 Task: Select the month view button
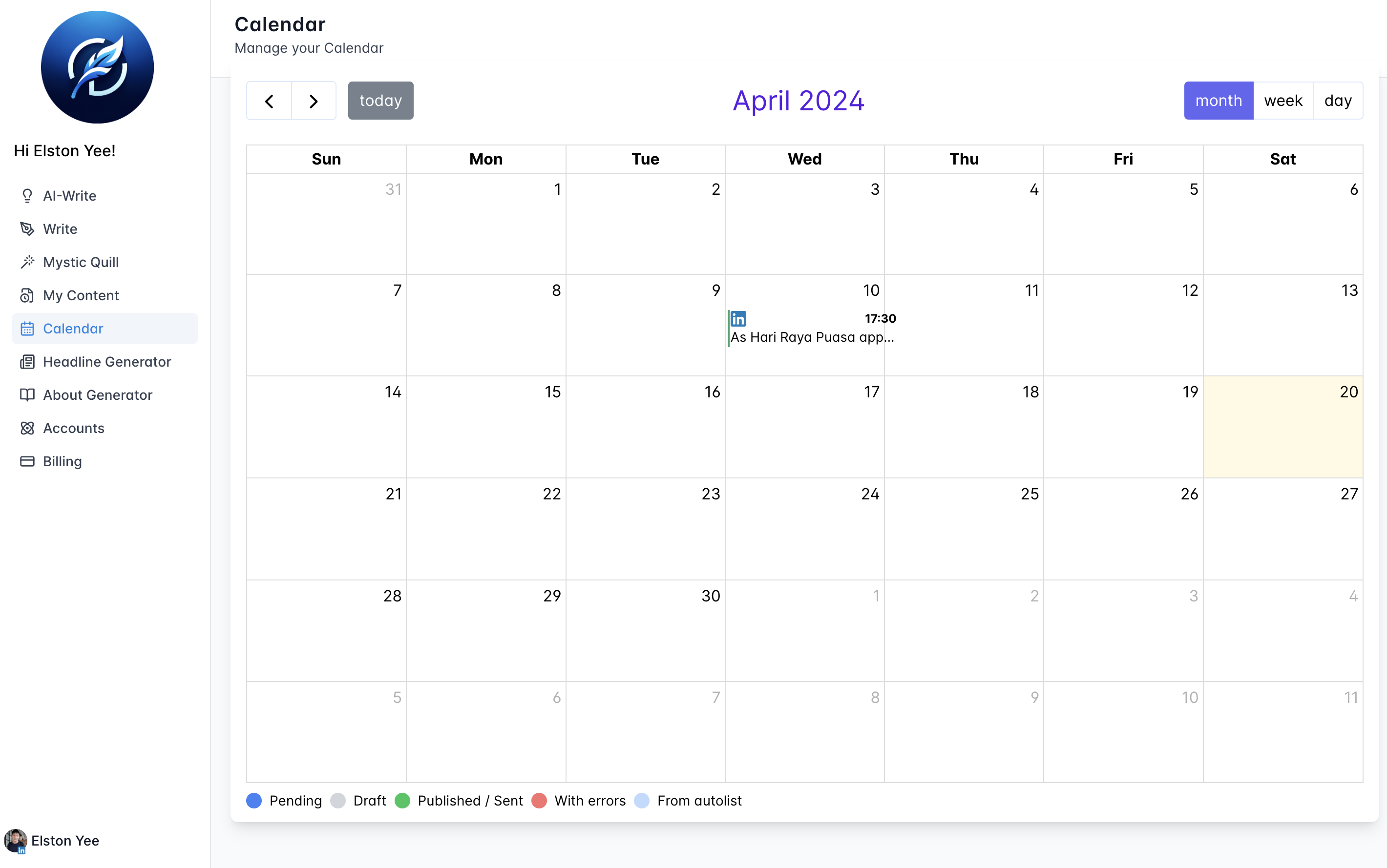pyautogui.click(x=1218, y=101)
